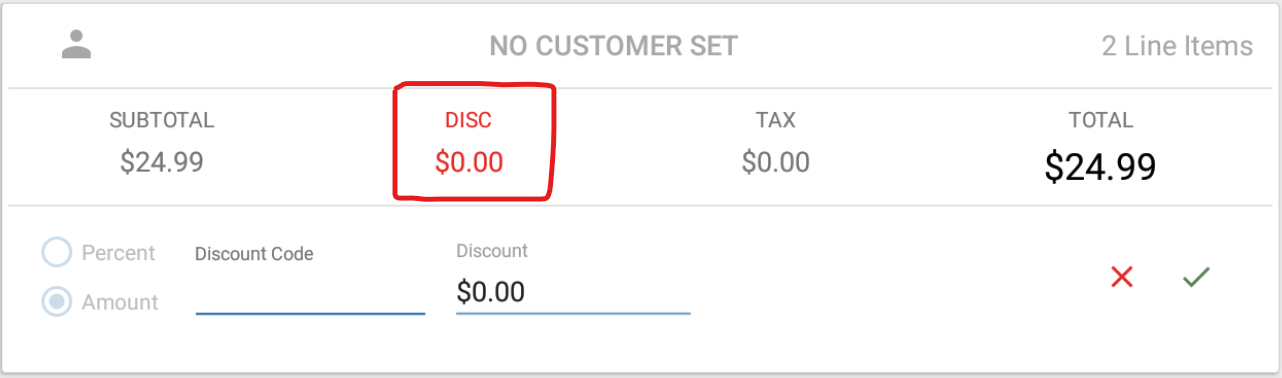
Task: Click the Amount option label
Action: tap(120, 301)
